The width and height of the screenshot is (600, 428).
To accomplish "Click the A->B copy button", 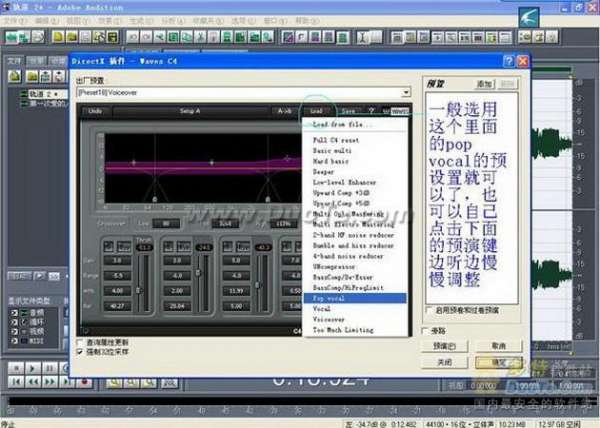I will coord(284,111).
